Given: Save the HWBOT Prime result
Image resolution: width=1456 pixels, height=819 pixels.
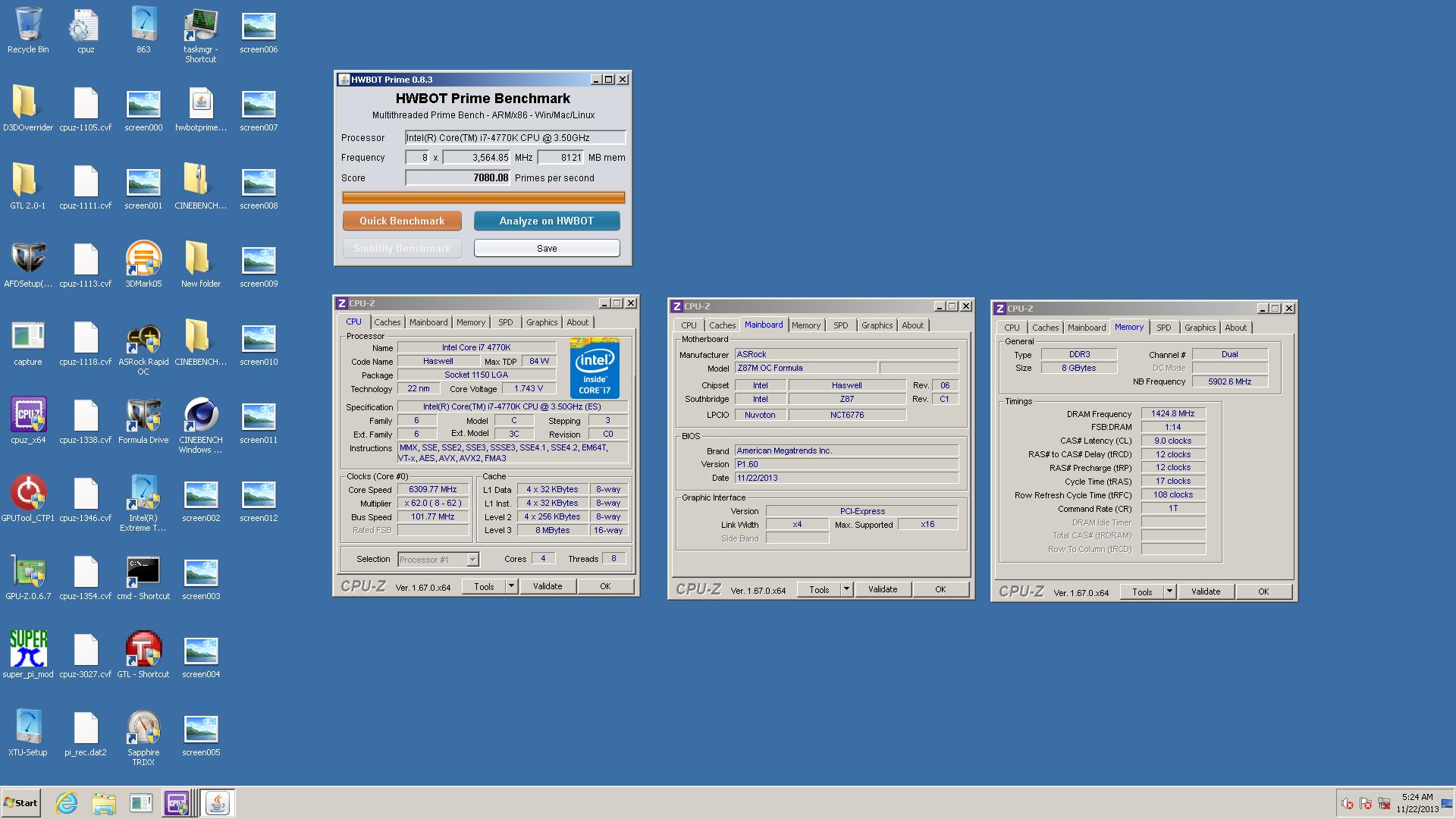Looking at the screenshot, I should coord(547,248).
